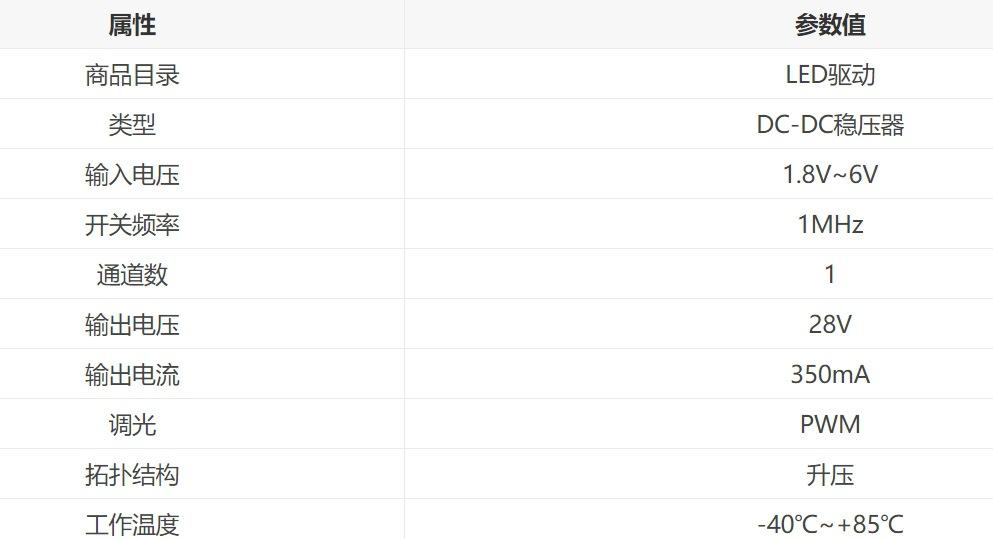
Task: Click the 1.8V~6V value cell
Action: [829, 175]
